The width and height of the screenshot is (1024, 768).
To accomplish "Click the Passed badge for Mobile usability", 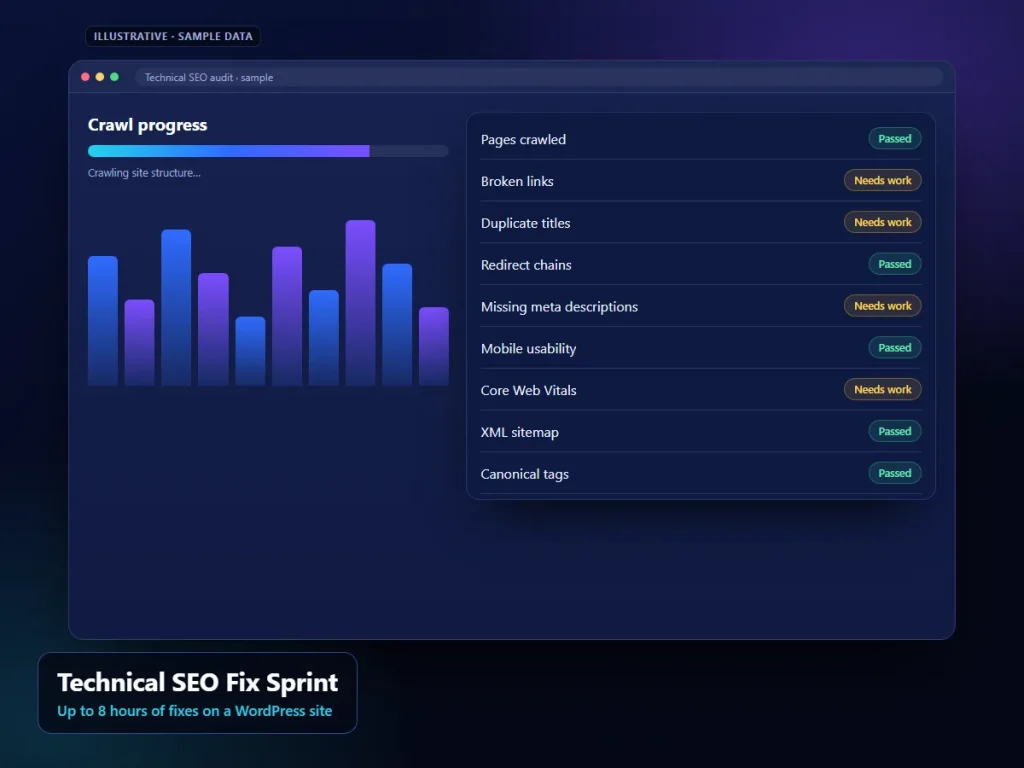I will pos(895,347).
